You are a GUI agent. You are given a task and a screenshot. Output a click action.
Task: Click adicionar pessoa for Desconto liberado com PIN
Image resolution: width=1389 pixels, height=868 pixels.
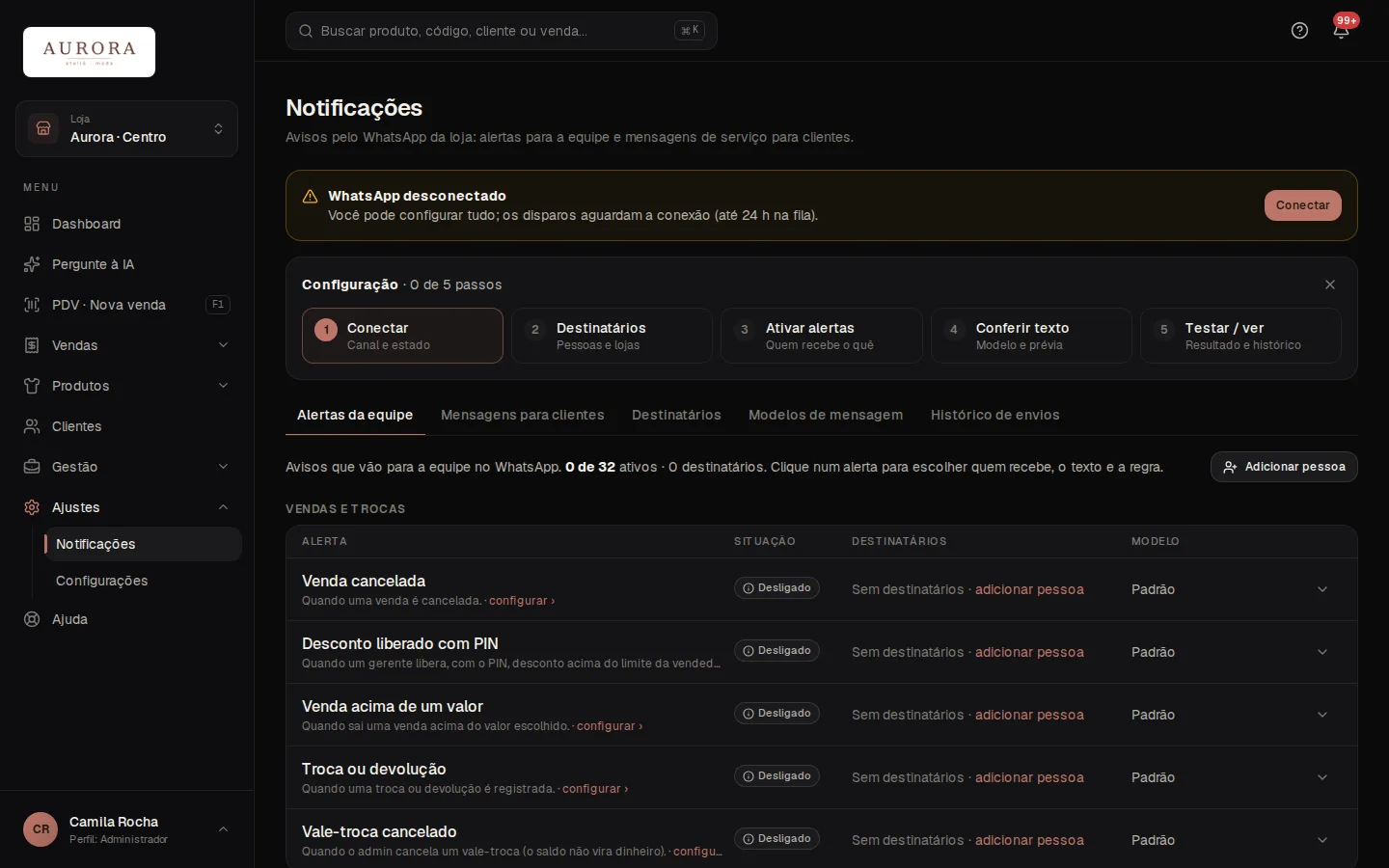tap(1029, 652)
